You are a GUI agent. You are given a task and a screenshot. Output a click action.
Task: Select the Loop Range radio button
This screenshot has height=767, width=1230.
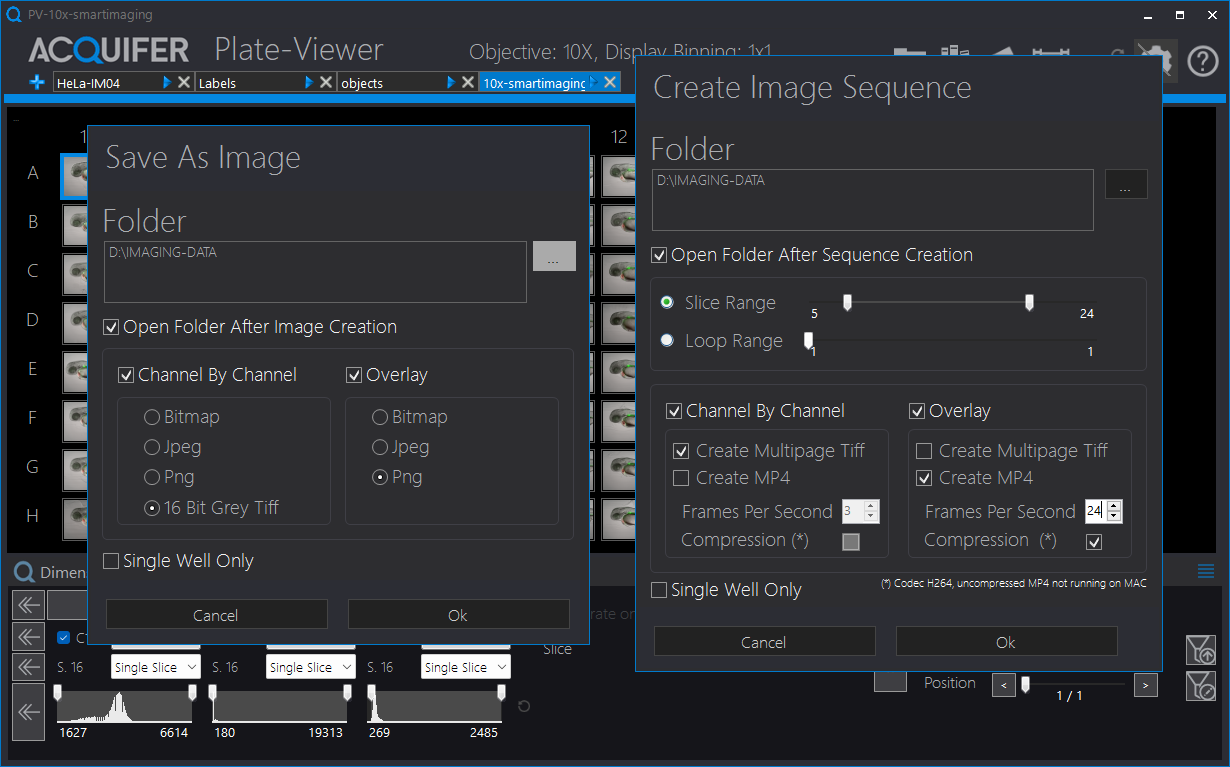(667, 340)
